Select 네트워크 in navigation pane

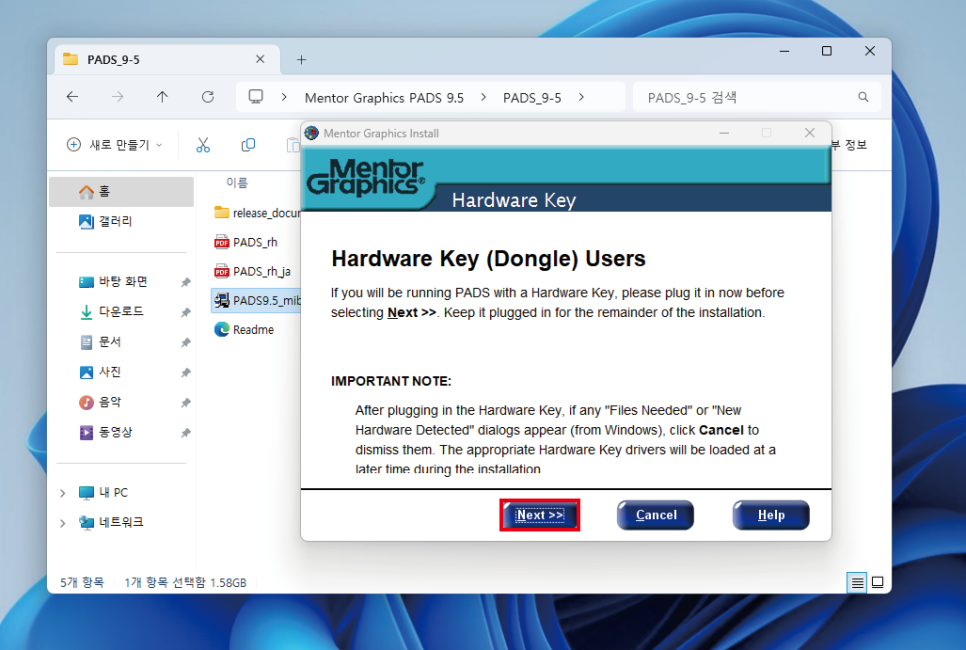click(112, 522)
